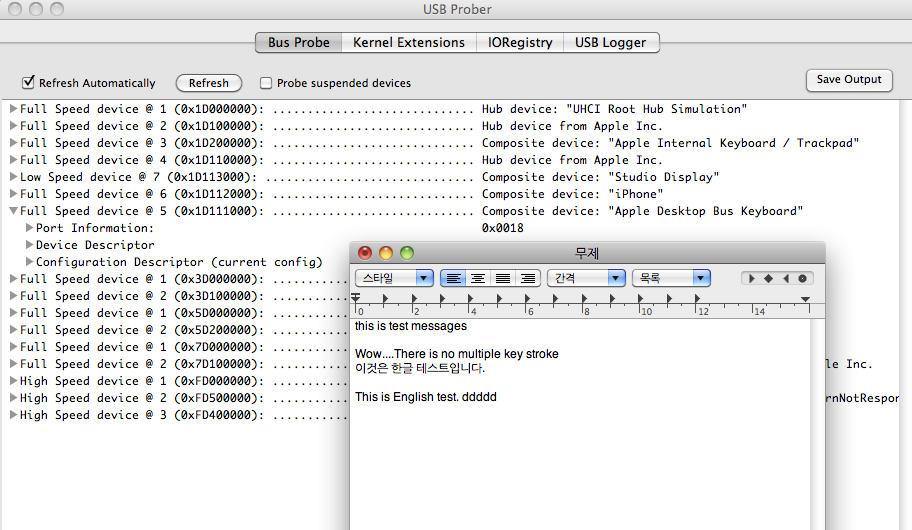Expand the Studio Display device row
912x530 pixels.
[x=13, y=177]
